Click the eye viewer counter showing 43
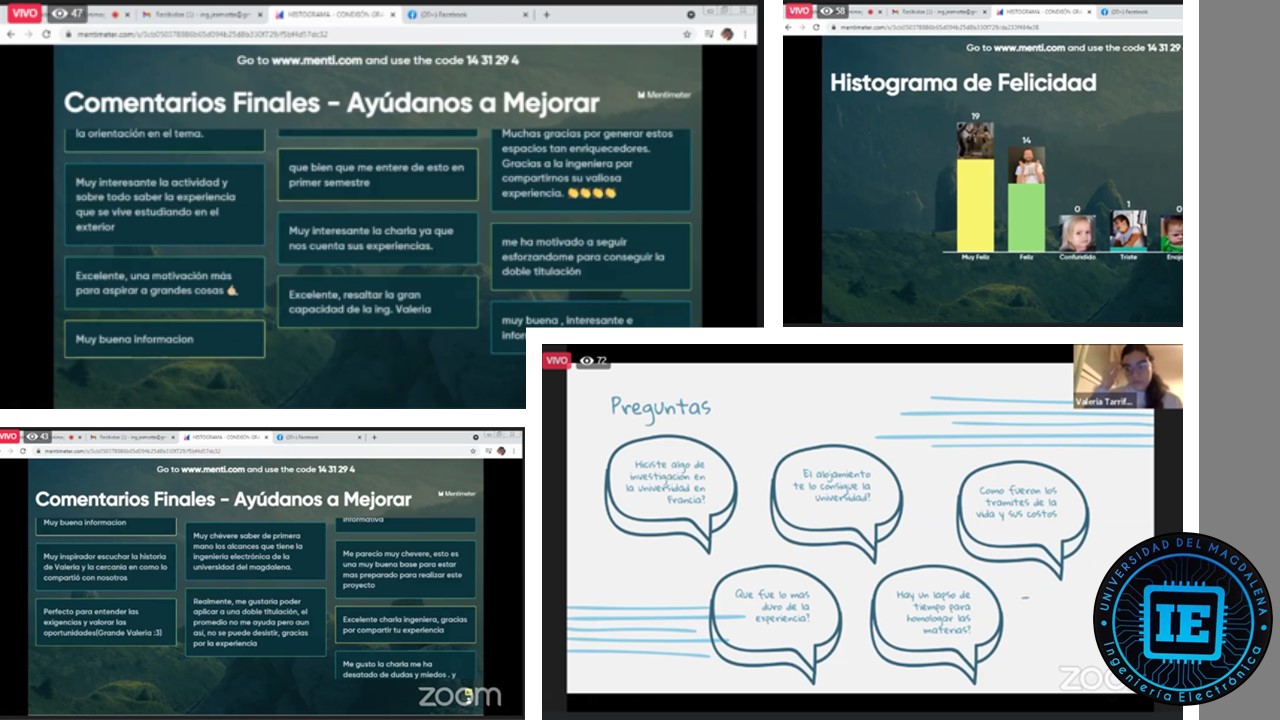 pyautogui.click(x=38, y=436)
